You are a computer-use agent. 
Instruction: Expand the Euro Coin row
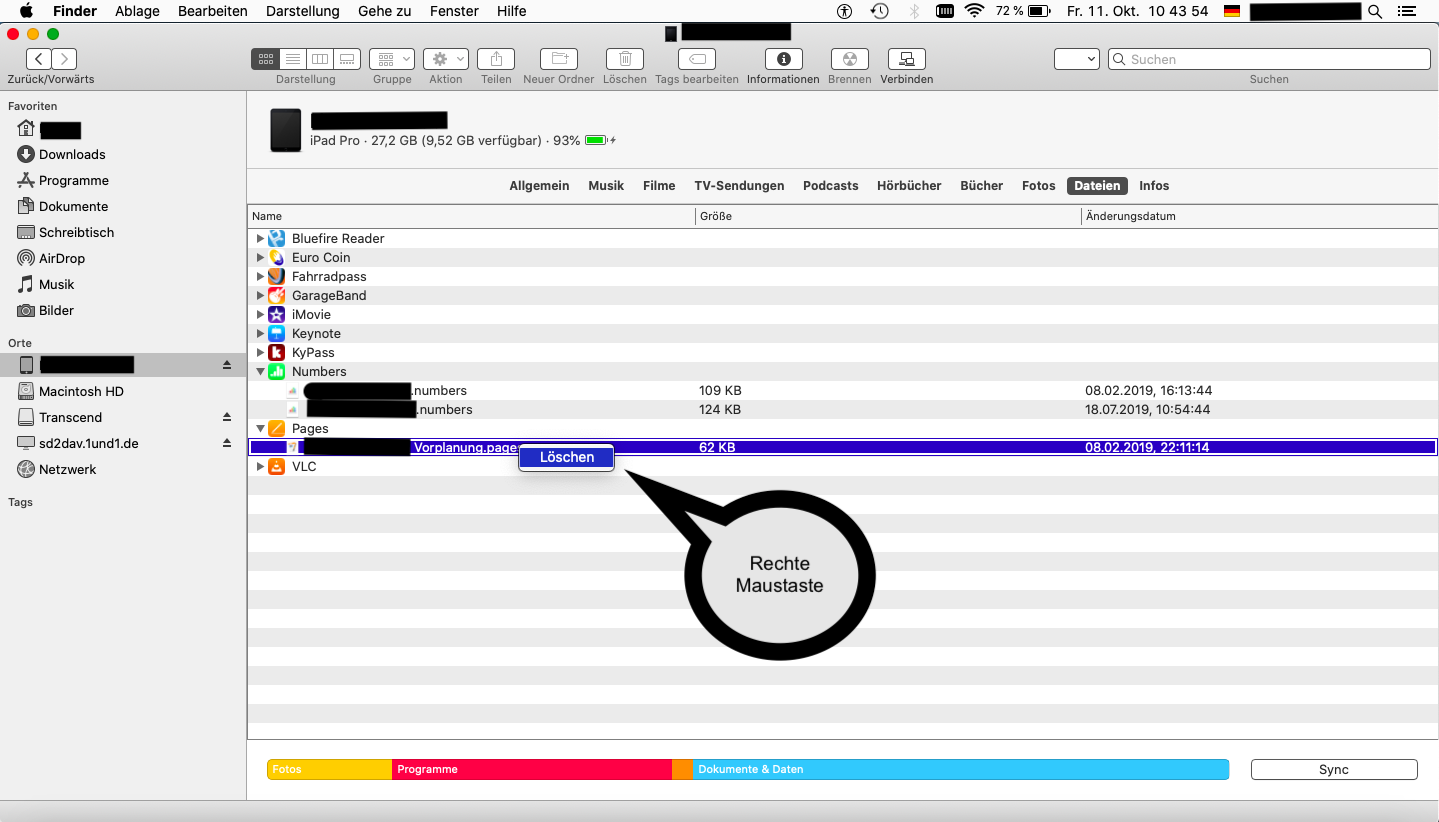[x=260, y=257]
